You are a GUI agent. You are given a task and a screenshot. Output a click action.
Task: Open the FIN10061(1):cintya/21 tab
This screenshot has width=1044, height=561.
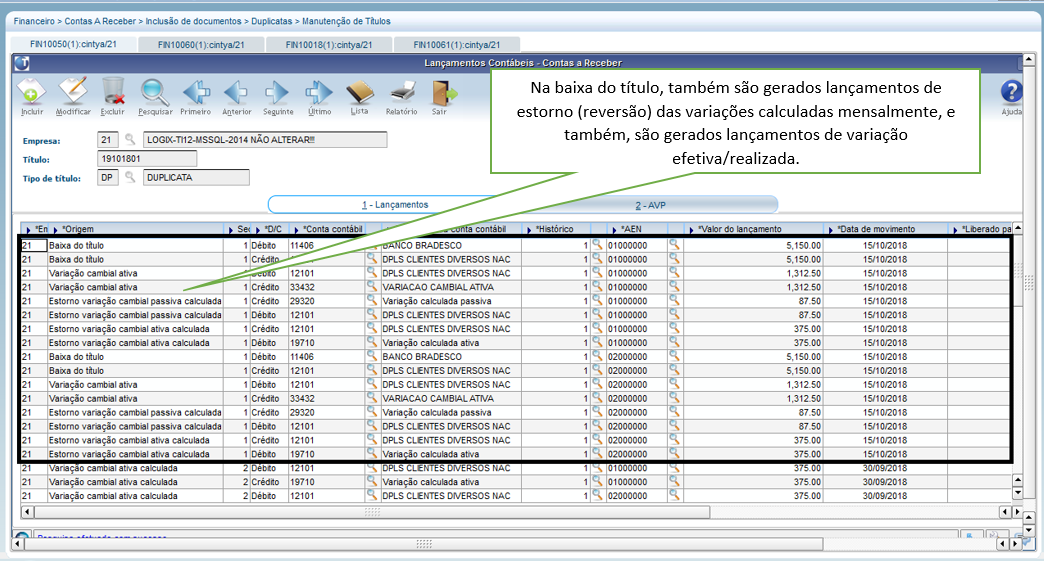(457, 45)
